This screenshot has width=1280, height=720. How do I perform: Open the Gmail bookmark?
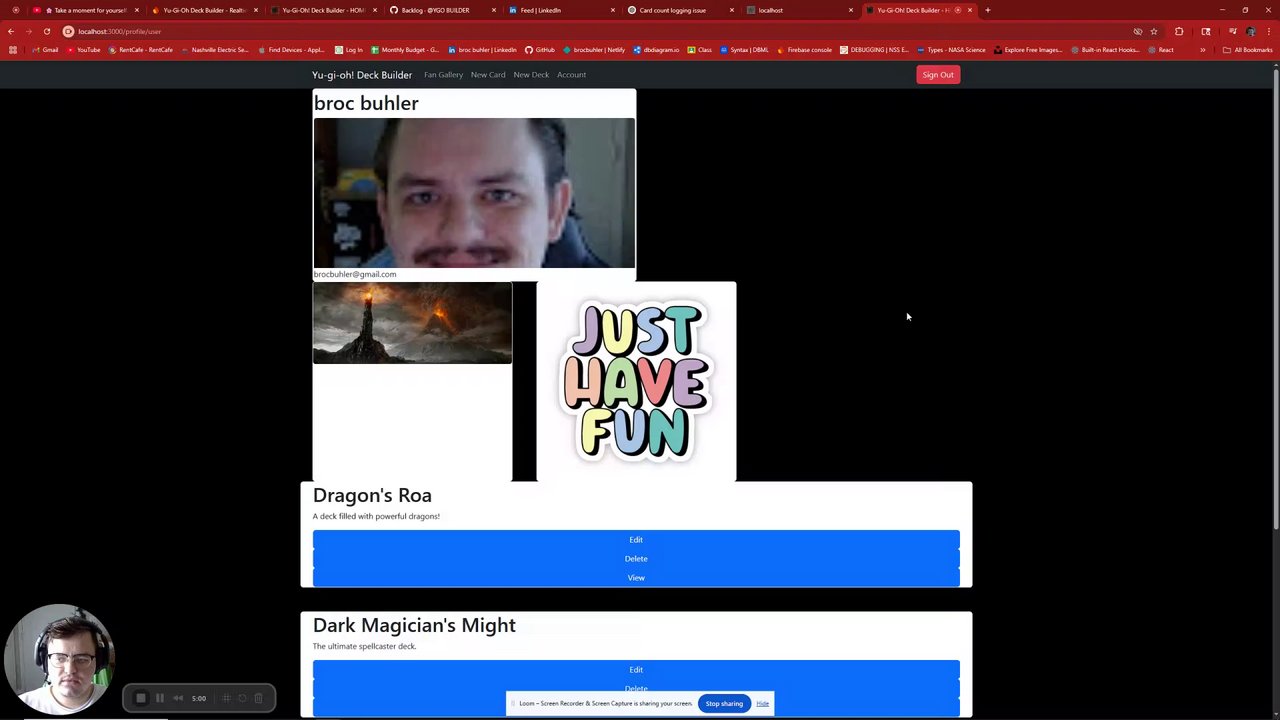pyautogui.click(x=46, y=50)
